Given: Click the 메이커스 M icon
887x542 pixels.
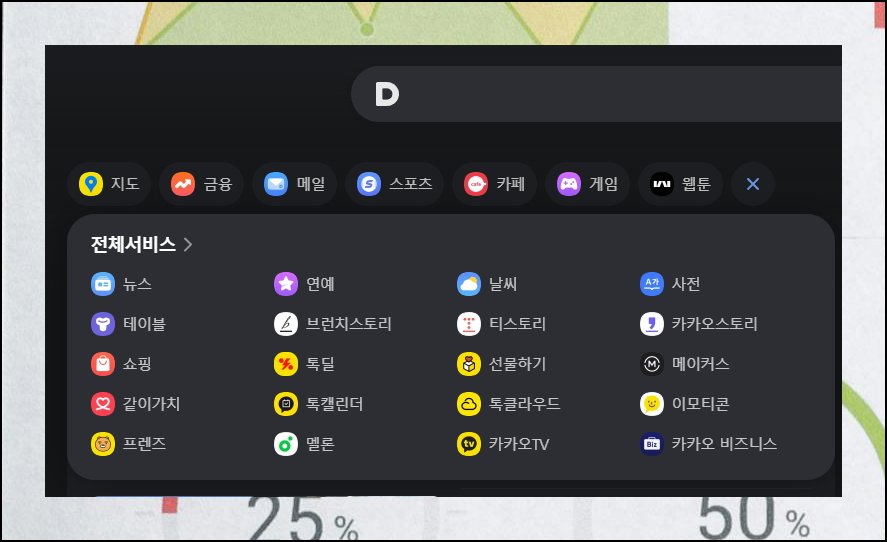Looking at the screenshot, I should coord(652,364).
